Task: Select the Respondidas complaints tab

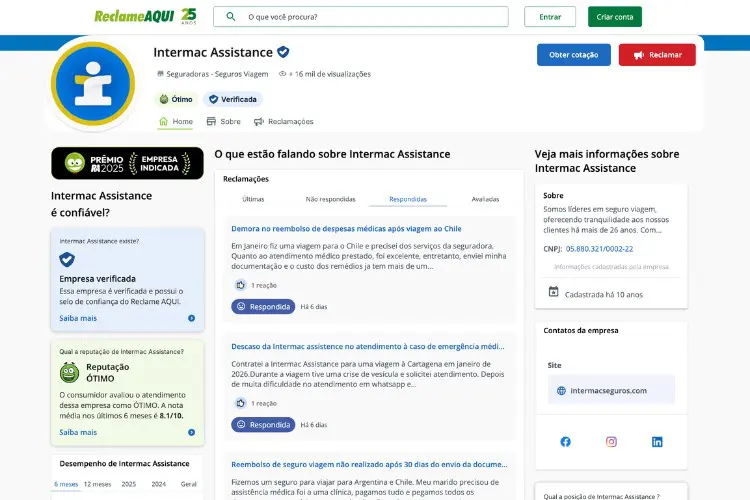Action: [x=408, y=199]
